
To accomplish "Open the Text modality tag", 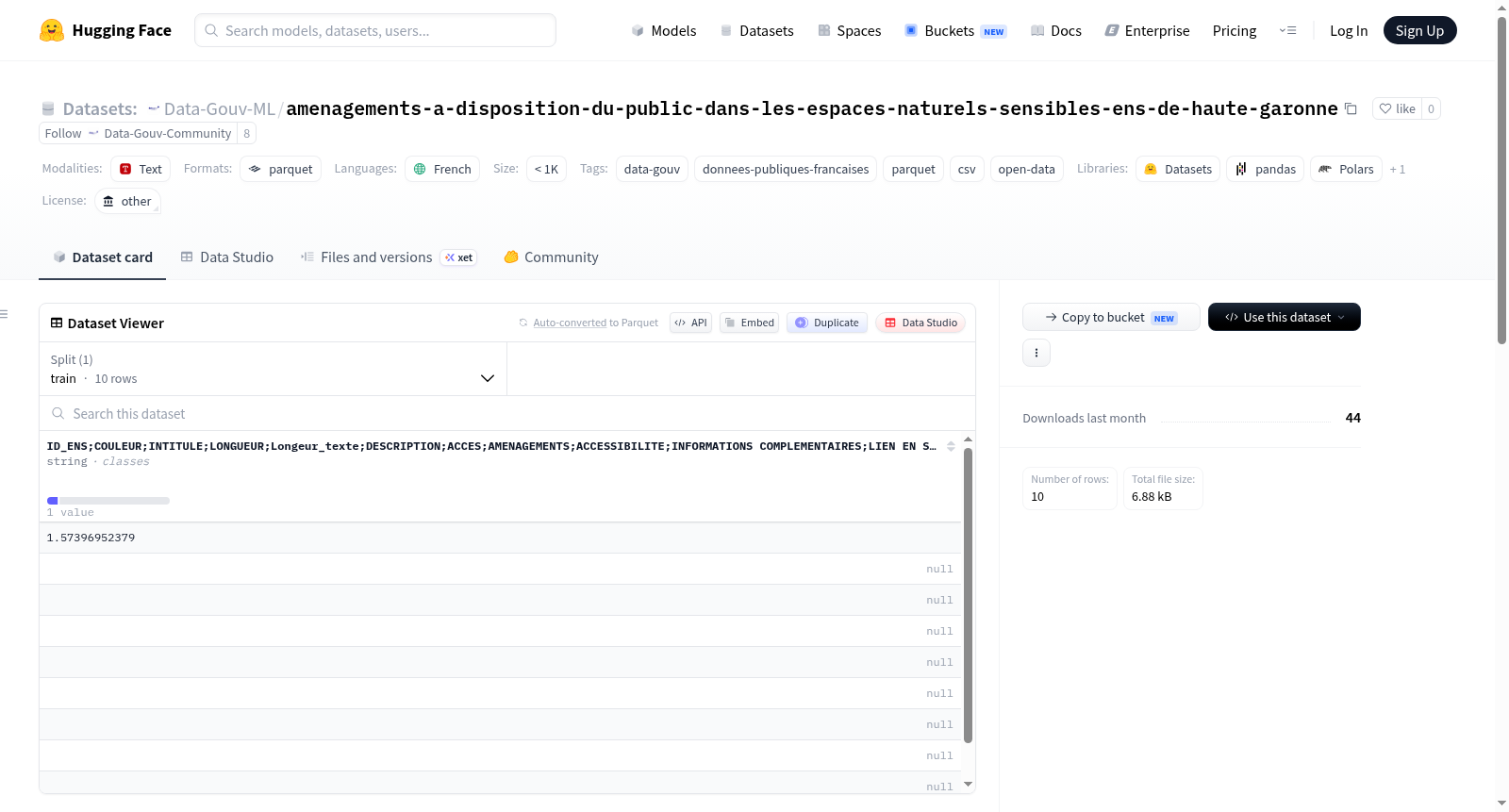I will click(x=141, y=169).
